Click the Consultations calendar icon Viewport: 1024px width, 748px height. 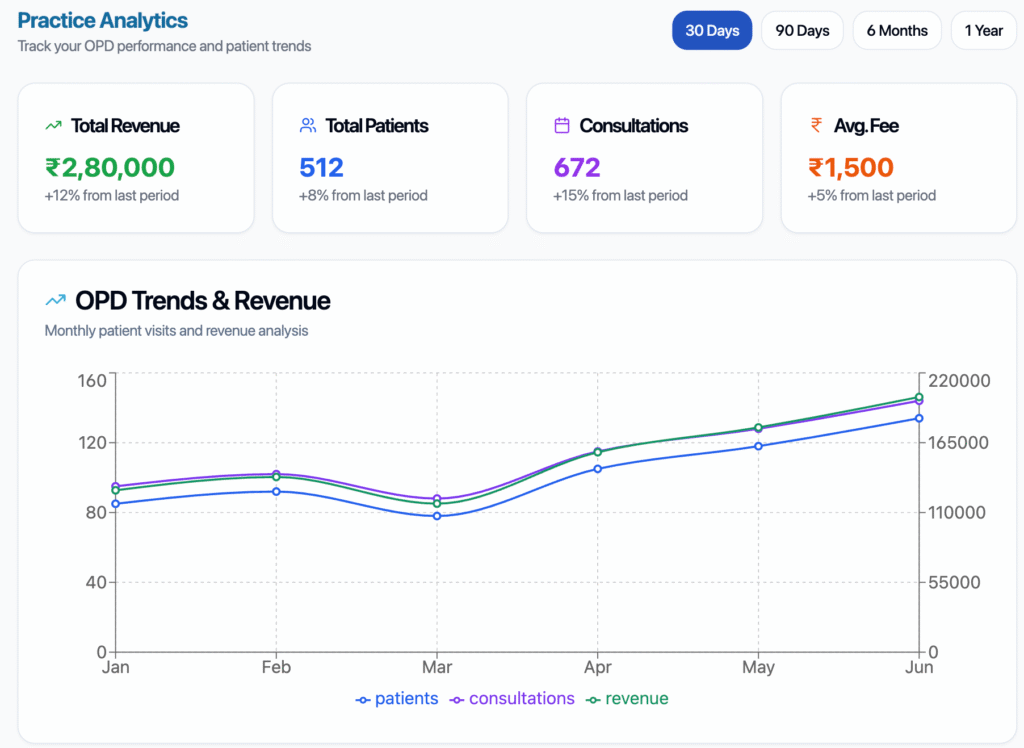562,125
